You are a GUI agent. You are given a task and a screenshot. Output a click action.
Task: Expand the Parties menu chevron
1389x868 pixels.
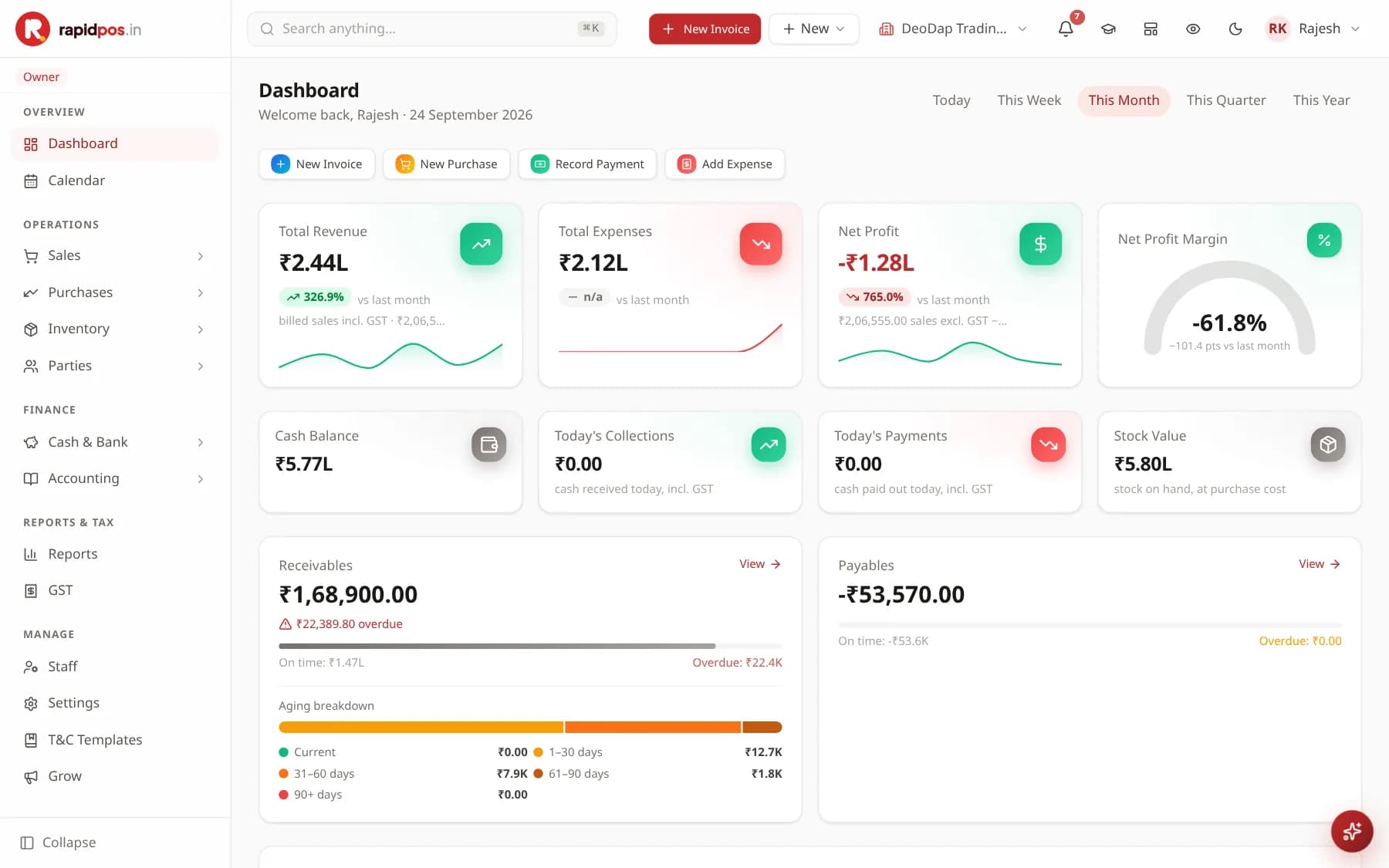coord(201,366)
